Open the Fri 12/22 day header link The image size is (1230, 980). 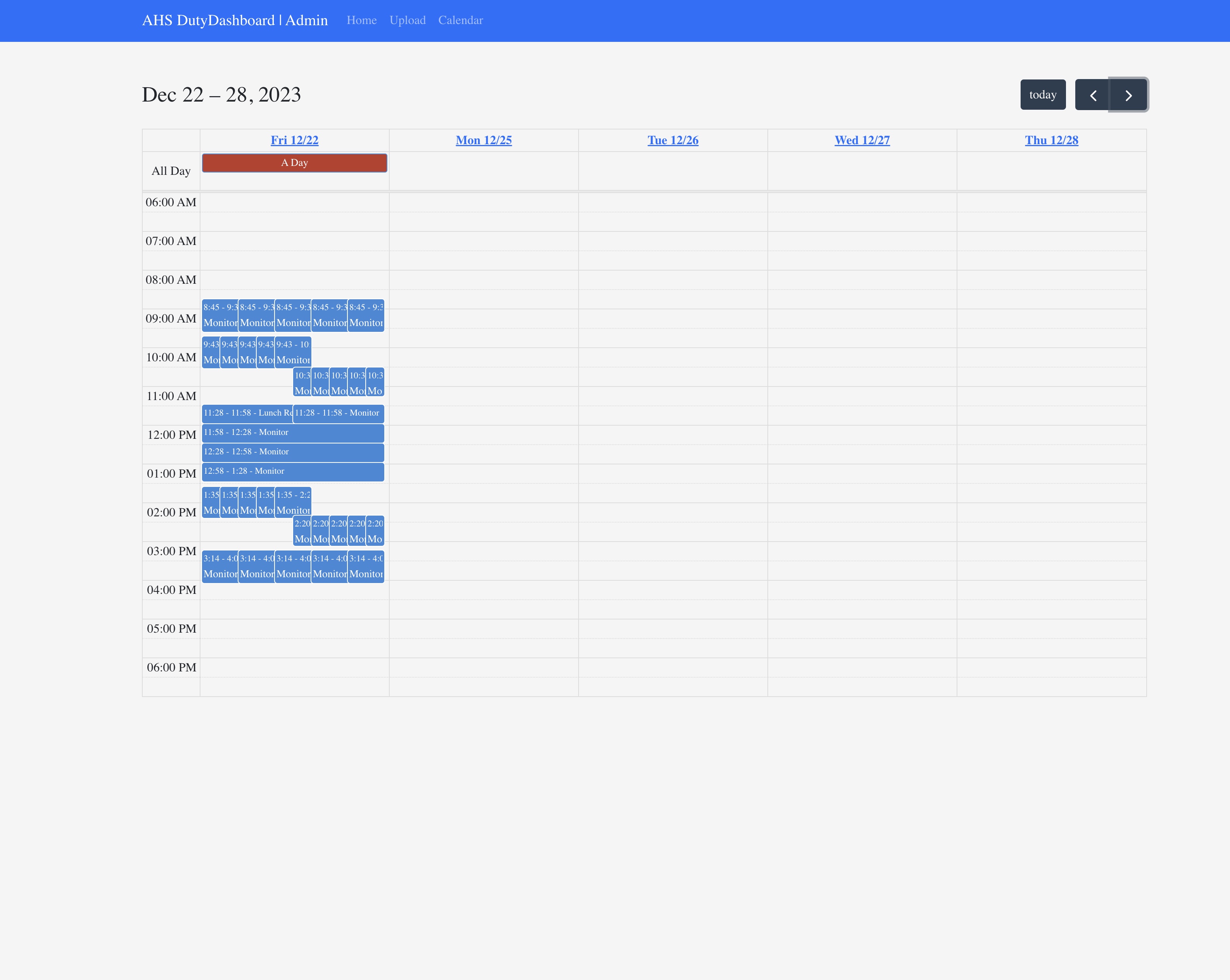(x=294, y=140)
